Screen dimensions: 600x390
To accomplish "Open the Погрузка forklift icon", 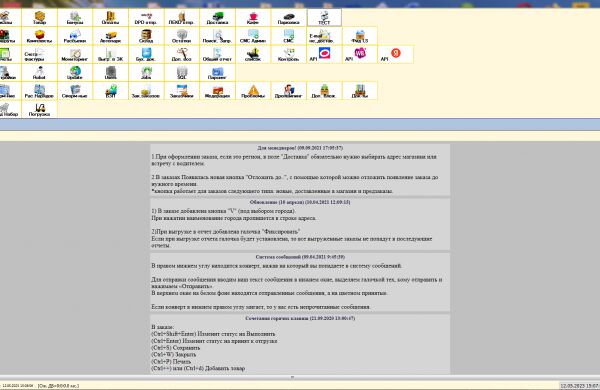I will 39,109.
